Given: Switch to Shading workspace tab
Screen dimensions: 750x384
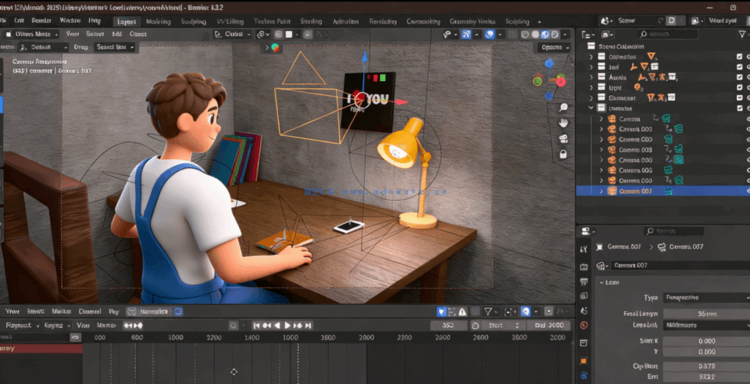Looking at the screenshot, I should pos(310,22).
